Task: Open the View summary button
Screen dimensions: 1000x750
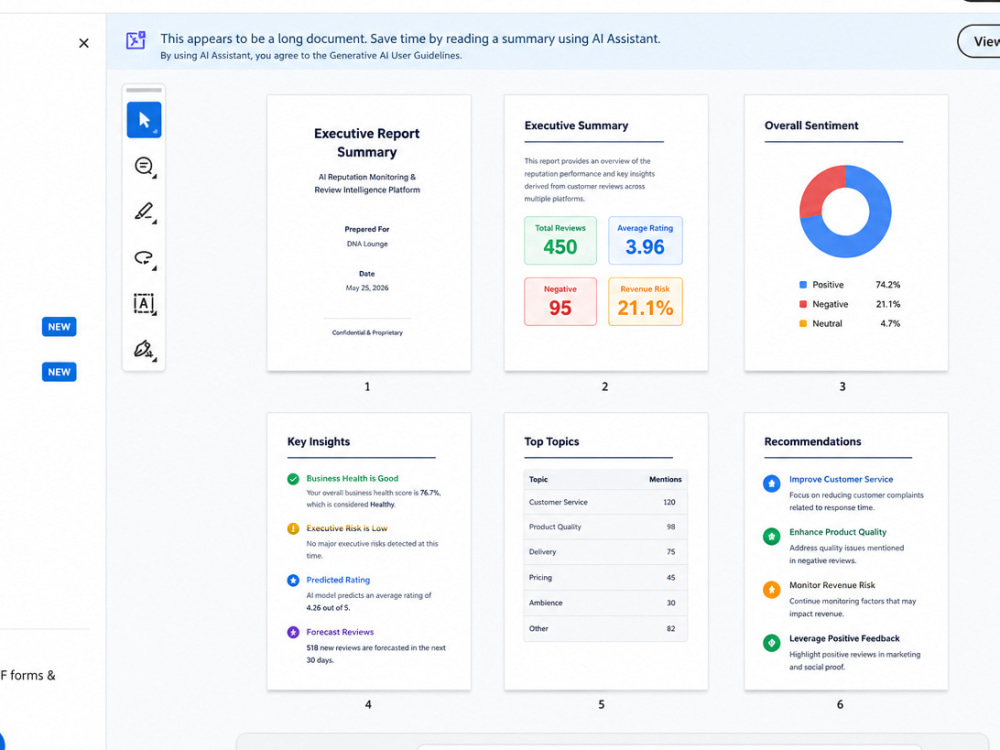Action: 980,41
